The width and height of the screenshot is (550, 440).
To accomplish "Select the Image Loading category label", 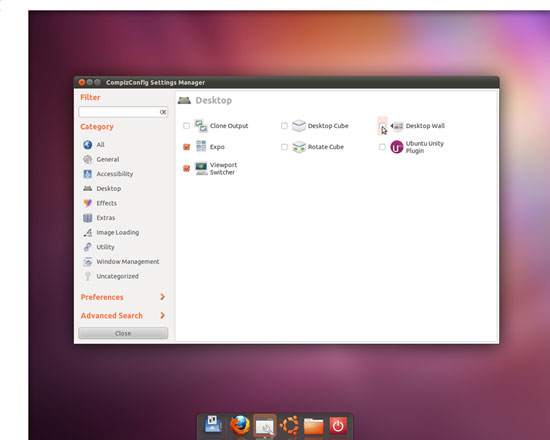I will pyautogui.click(x=118, y=233).
